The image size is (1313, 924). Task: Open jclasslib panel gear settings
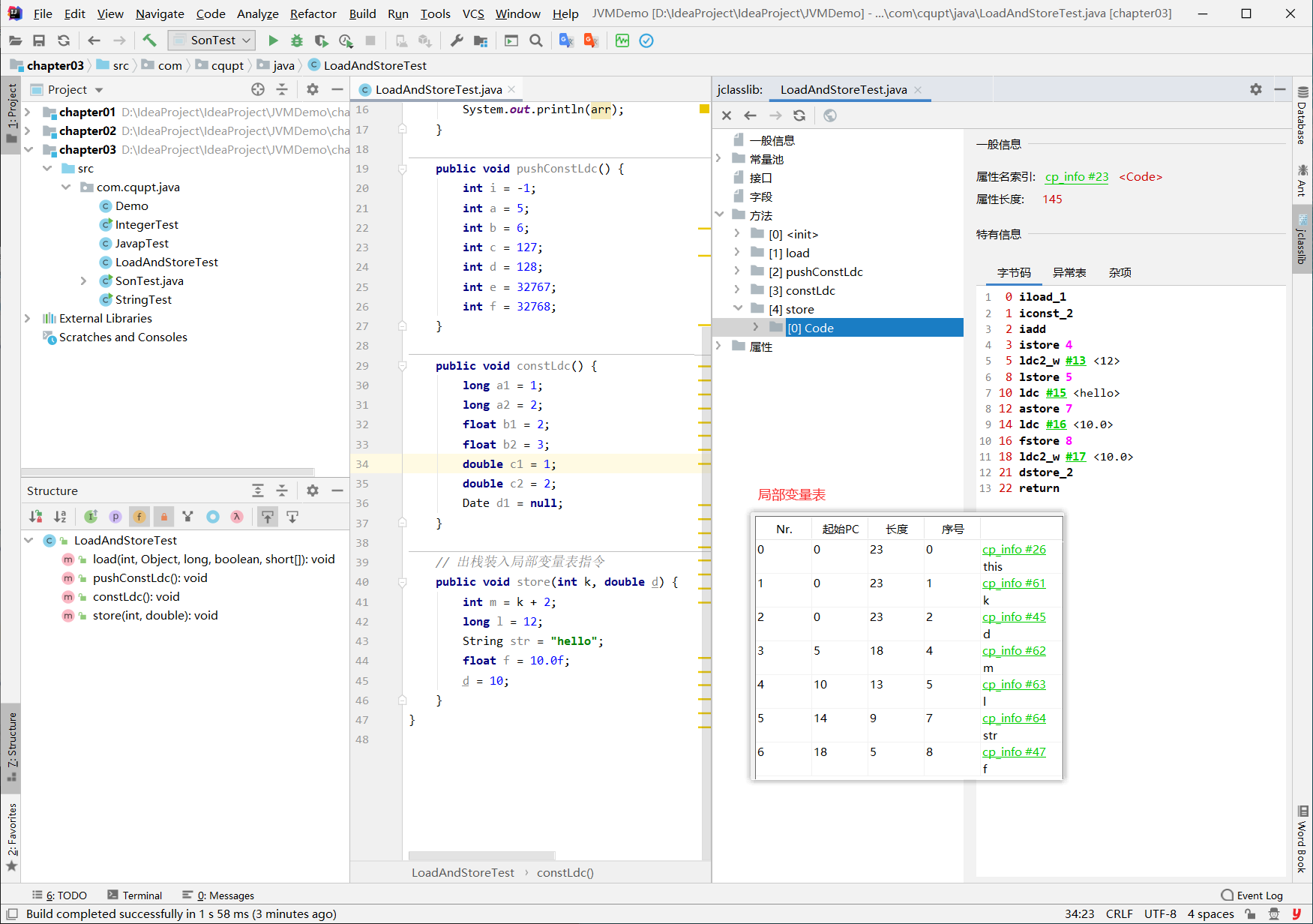tap(1256, 89)
